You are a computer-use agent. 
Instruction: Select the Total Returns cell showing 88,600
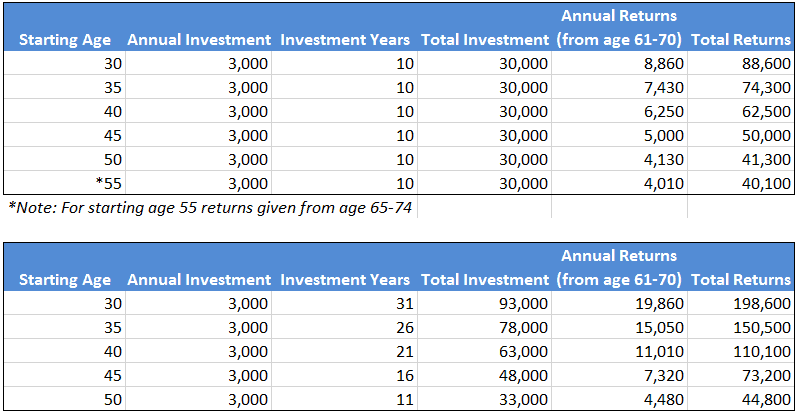click(740, 63)
